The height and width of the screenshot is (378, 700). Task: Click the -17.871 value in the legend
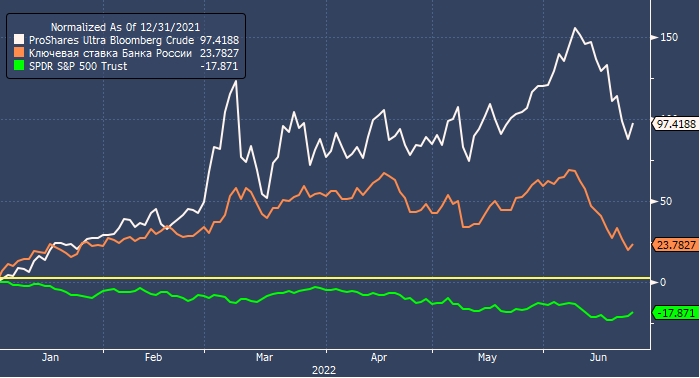point(219,66)
